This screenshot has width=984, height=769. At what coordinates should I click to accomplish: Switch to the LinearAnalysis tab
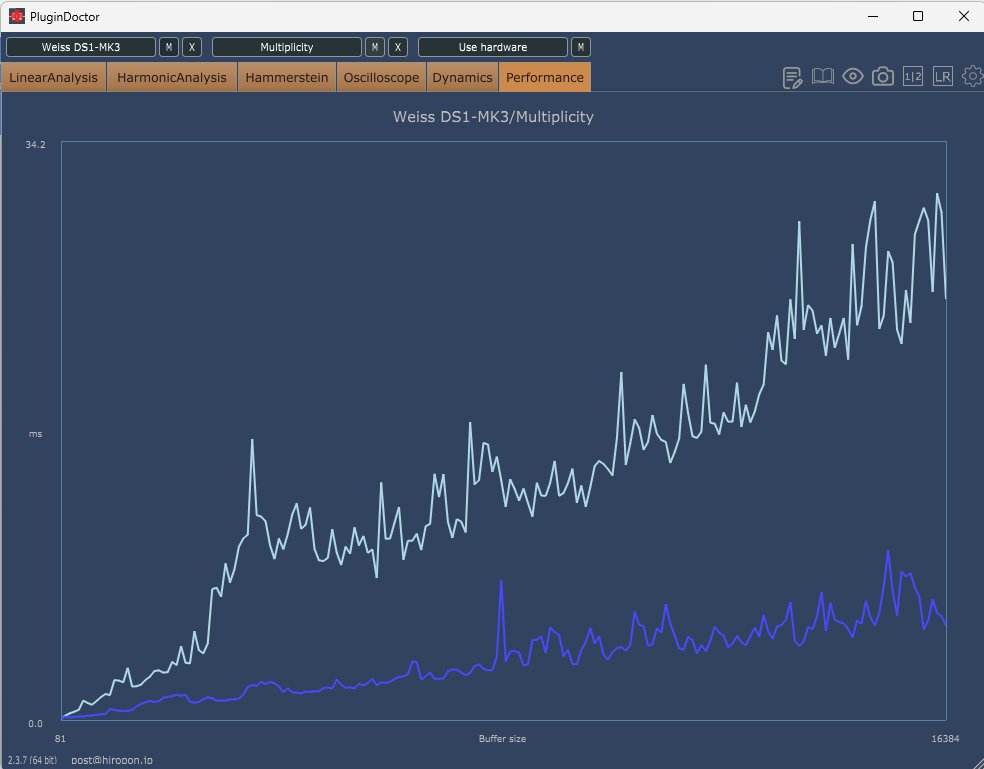(x=53, y=77)
